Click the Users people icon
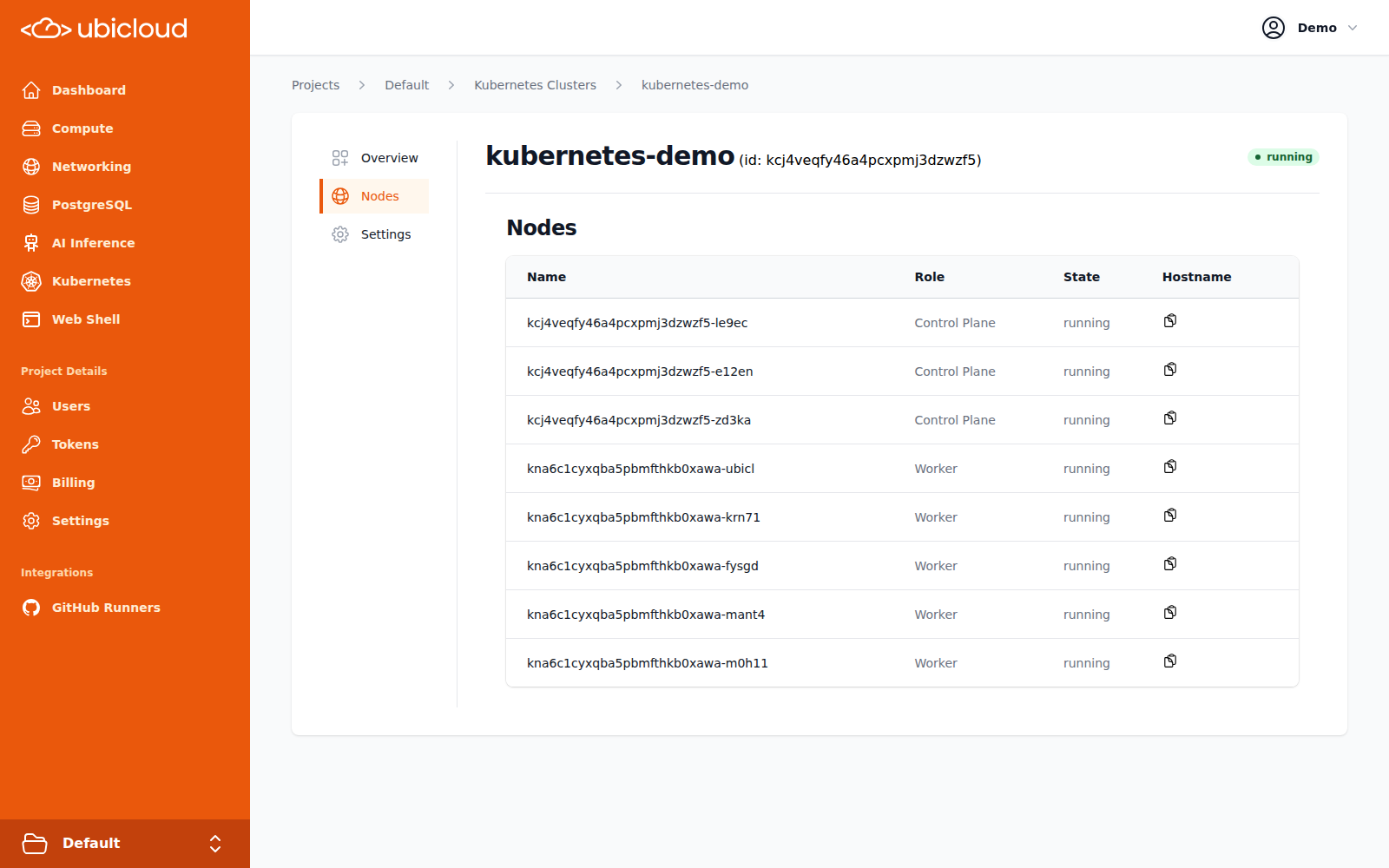1389x868 pixels. point(31,406)
